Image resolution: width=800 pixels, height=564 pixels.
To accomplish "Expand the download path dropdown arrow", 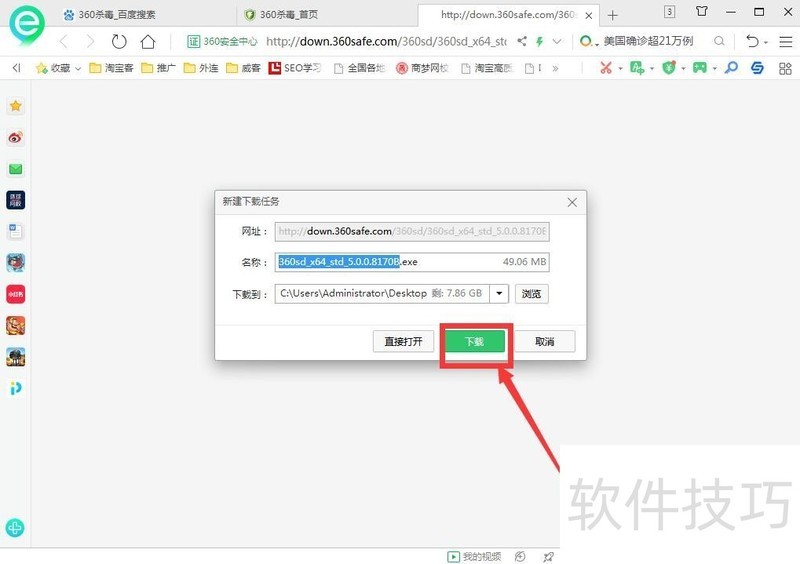I will click(x=499, y=293).
